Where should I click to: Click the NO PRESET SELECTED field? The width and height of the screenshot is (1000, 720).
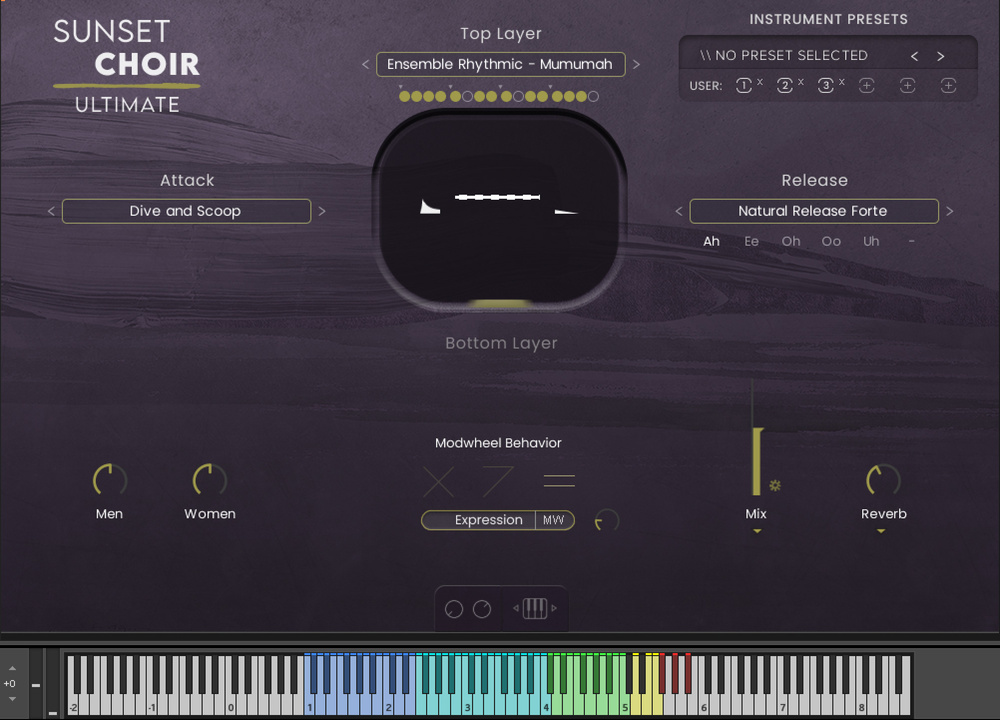pyautogui.click(x=784, y=55)
